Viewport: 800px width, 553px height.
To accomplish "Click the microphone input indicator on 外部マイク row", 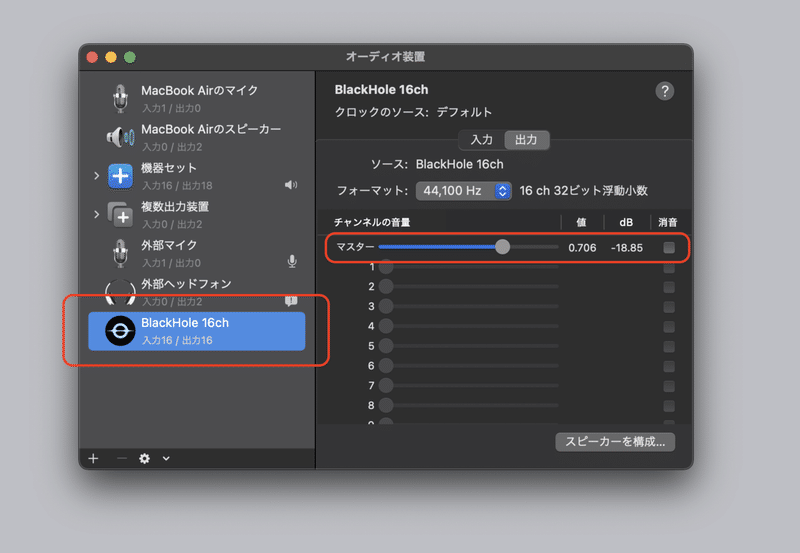I will coord(292,261).
